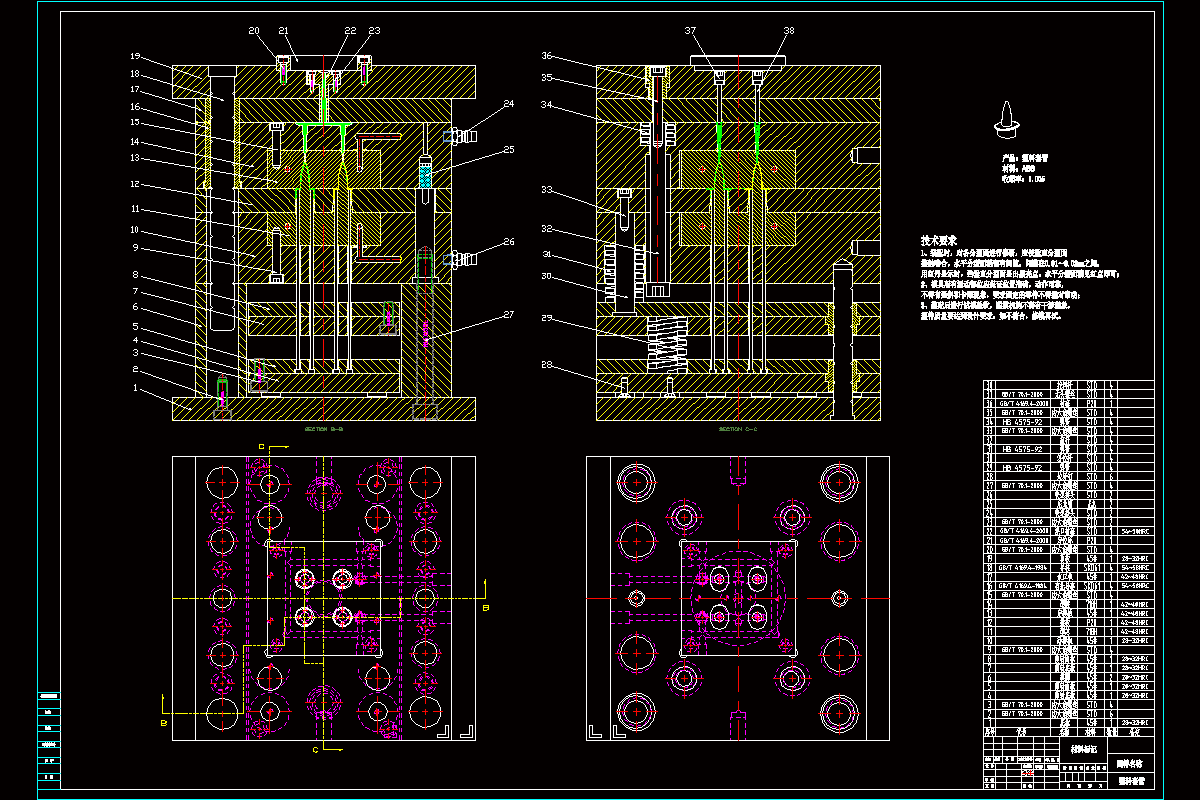Viewport: 1200px width, 800px height.
Task: Select the 技术要求 heading text
Action: pos(939,241)
